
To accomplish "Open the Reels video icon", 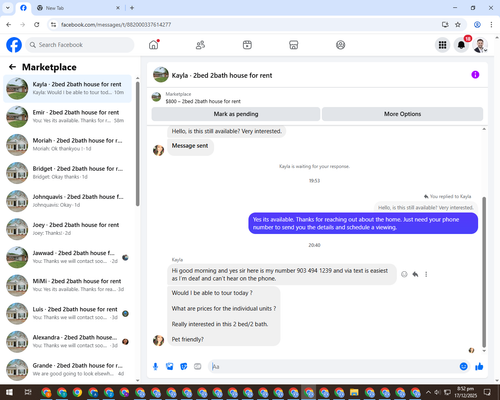I will (x=247, y=45).
